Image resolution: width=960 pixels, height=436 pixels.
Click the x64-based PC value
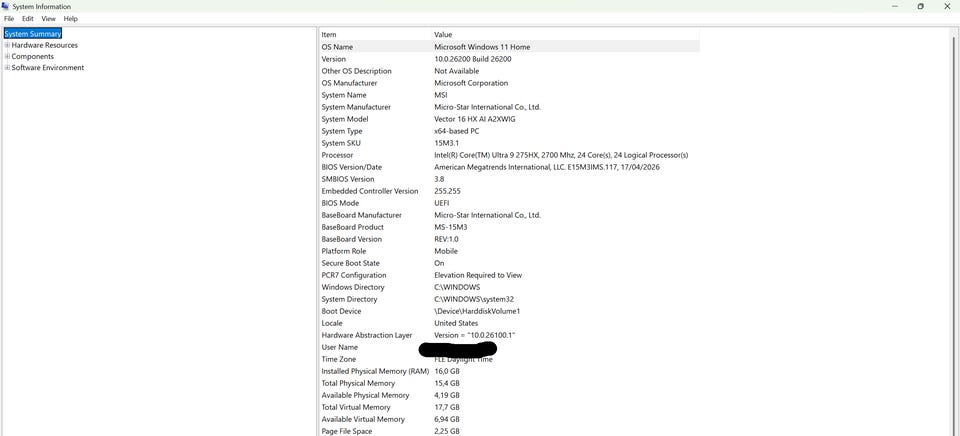point(457,131)
